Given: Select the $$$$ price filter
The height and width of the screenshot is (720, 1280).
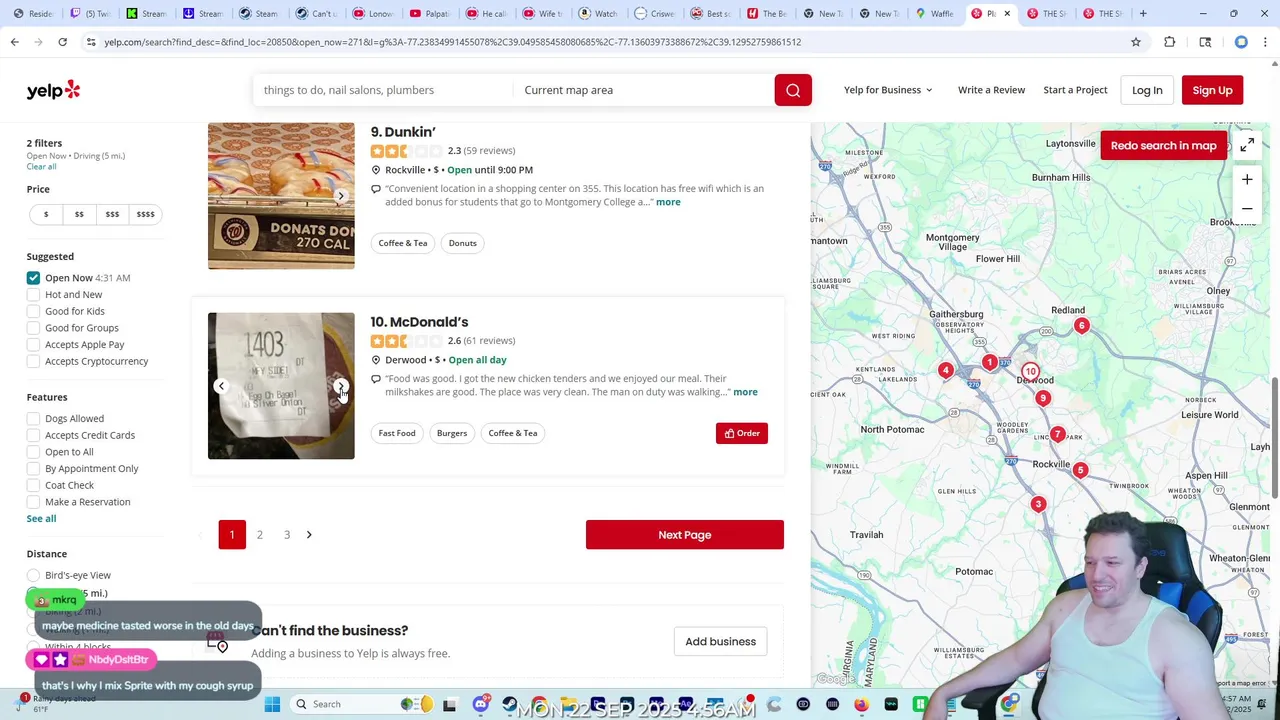Looking at the screenshot, I should (x=145, y=214).
